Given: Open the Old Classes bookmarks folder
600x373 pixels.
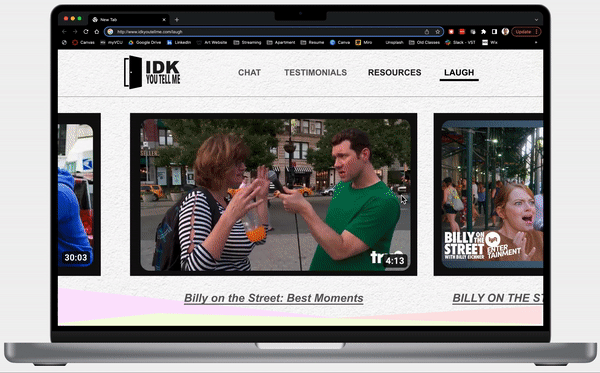Looking at the screenshot, I should coord(424,42).
